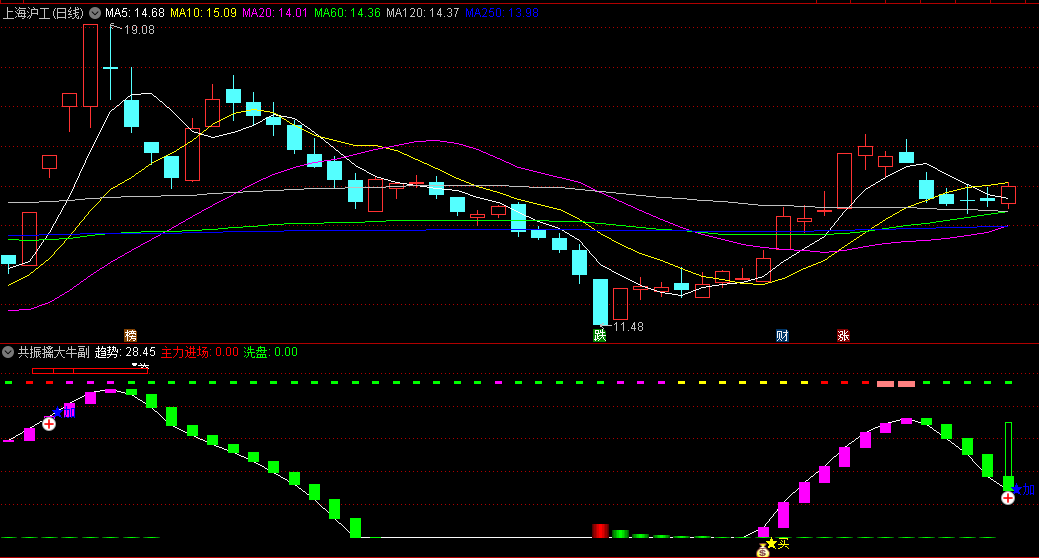Select the red 主力进场: 0.00 value
The width and height of the screenshot is (1039, 558).
coord(199,352)
